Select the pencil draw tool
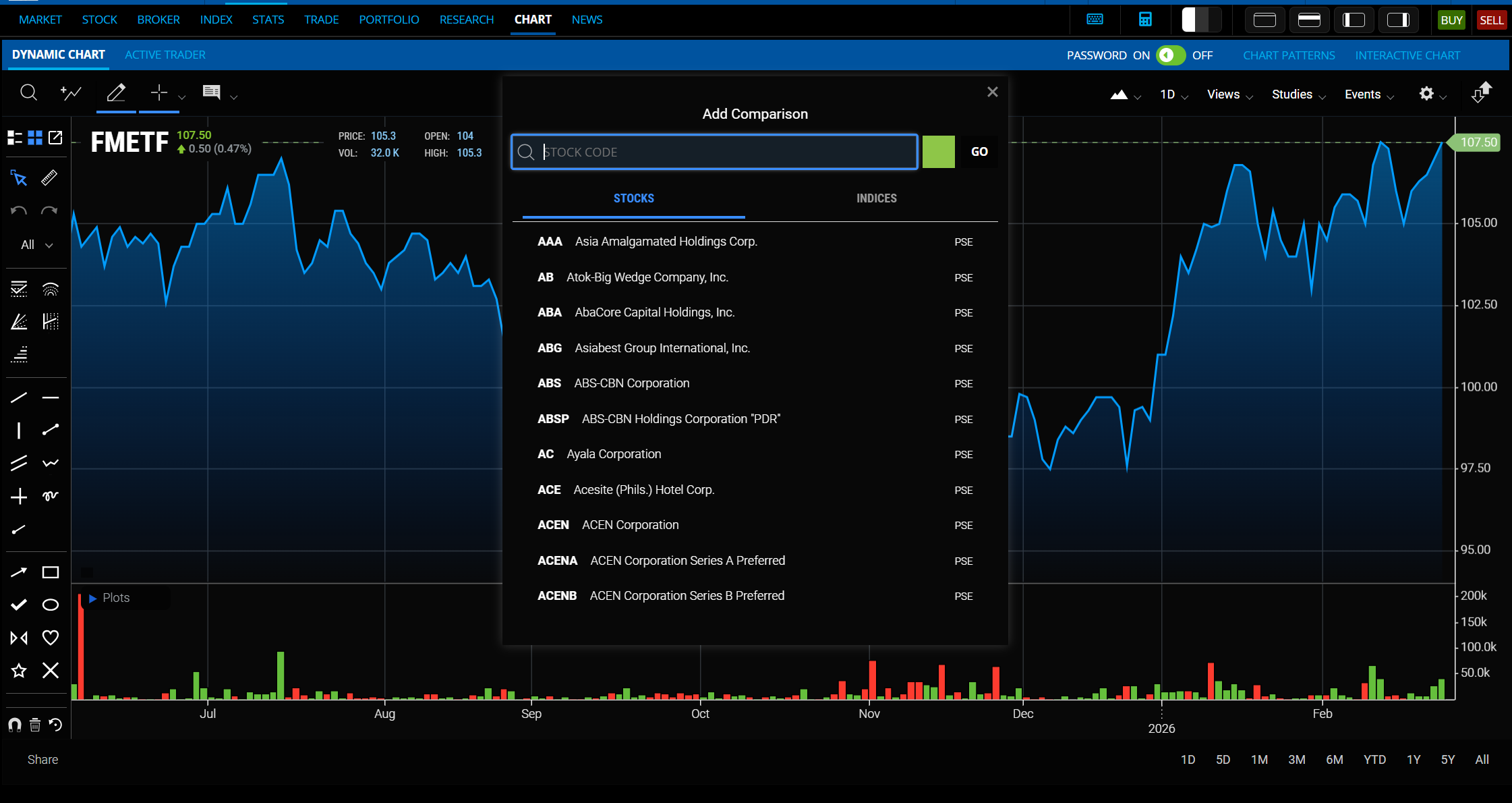The width and height of the screenshot is (1512, 803). (116, 92)
